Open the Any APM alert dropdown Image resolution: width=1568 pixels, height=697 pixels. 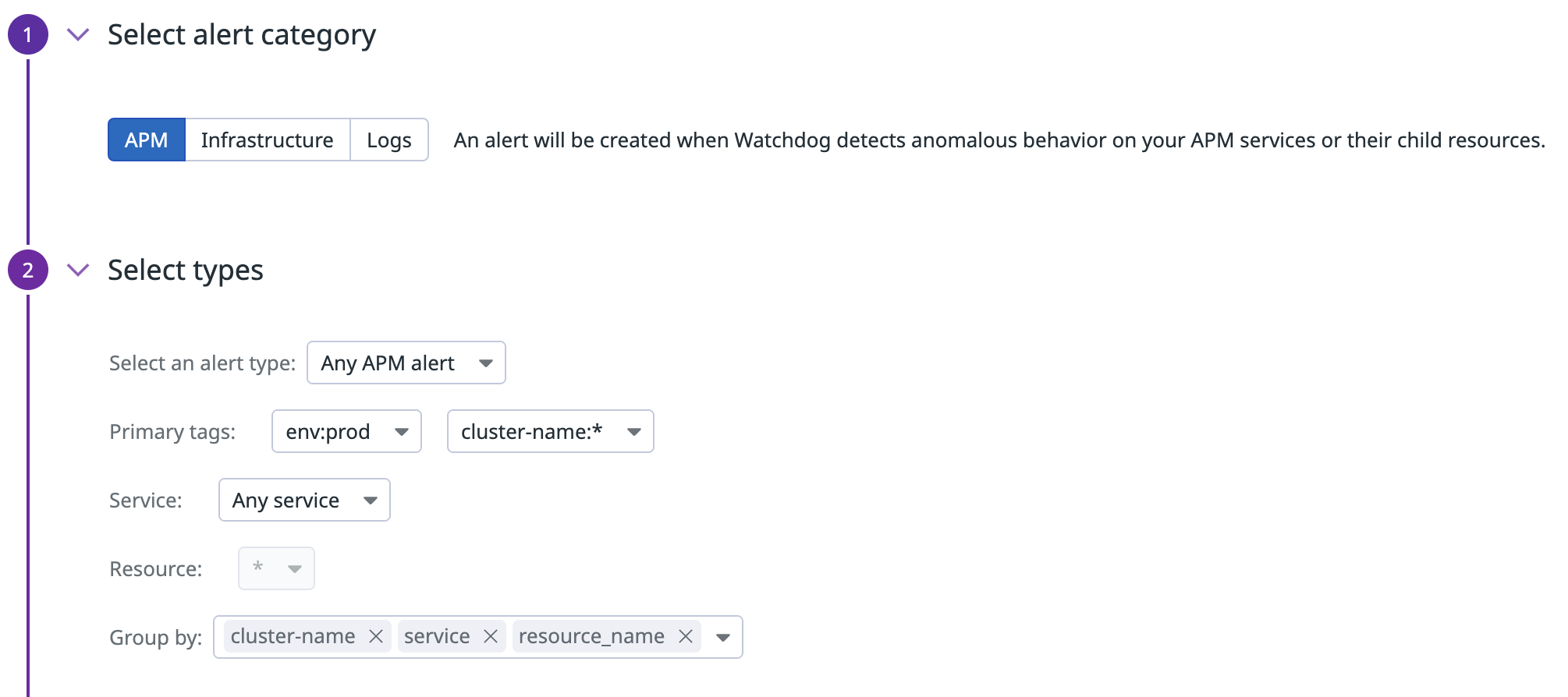(406, 363)
